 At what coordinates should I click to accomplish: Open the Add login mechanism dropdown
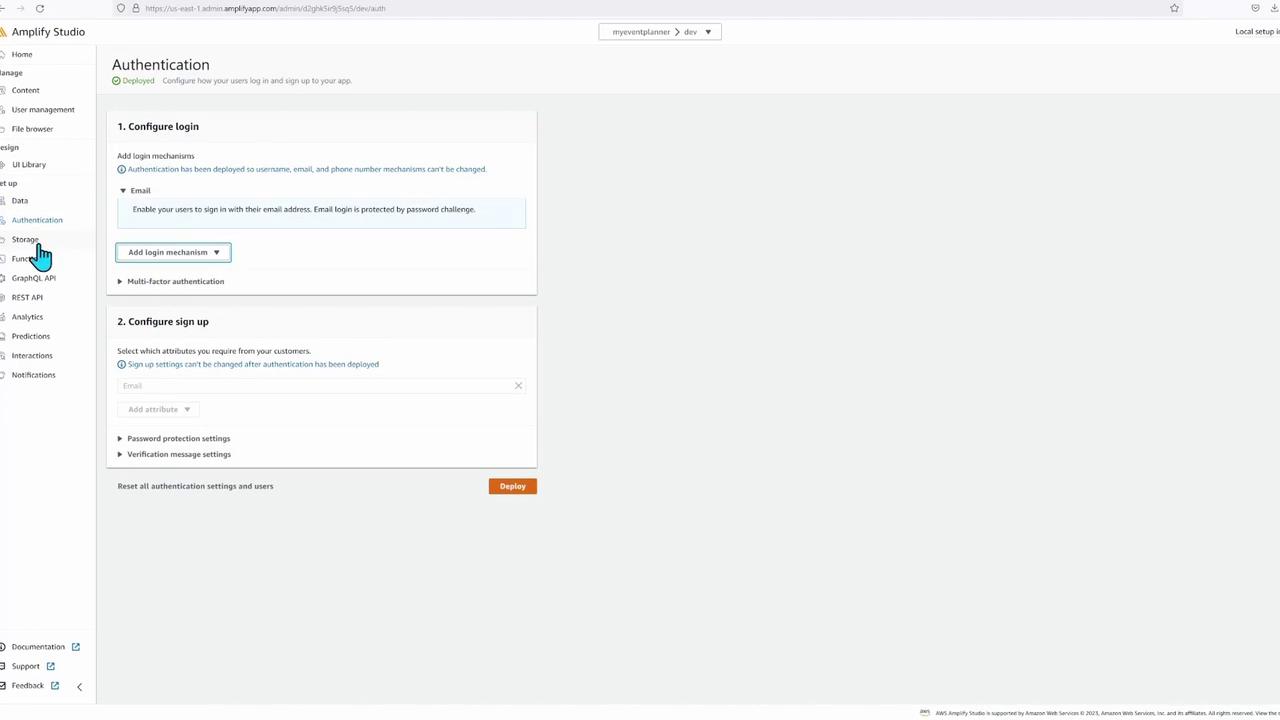point(174,252)
